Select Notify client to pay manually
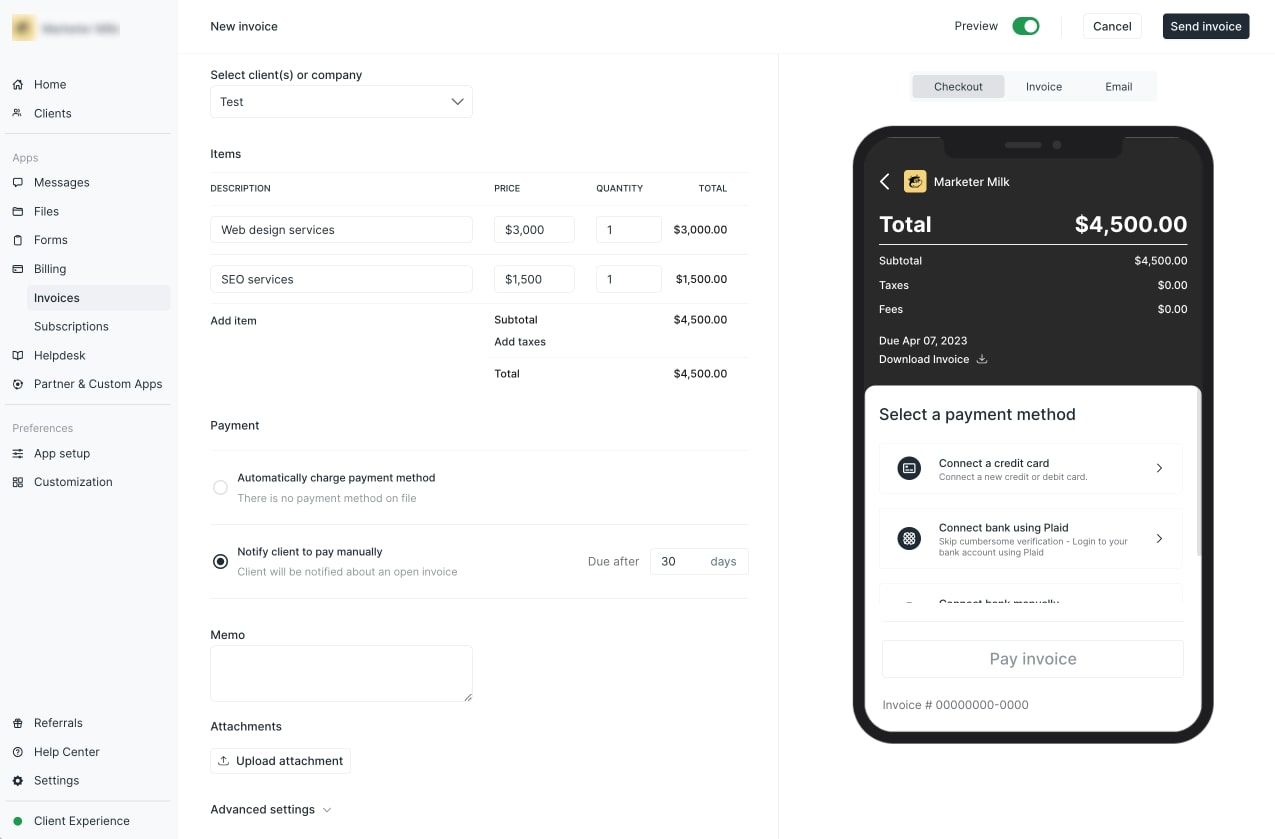 tap(220, 561)
